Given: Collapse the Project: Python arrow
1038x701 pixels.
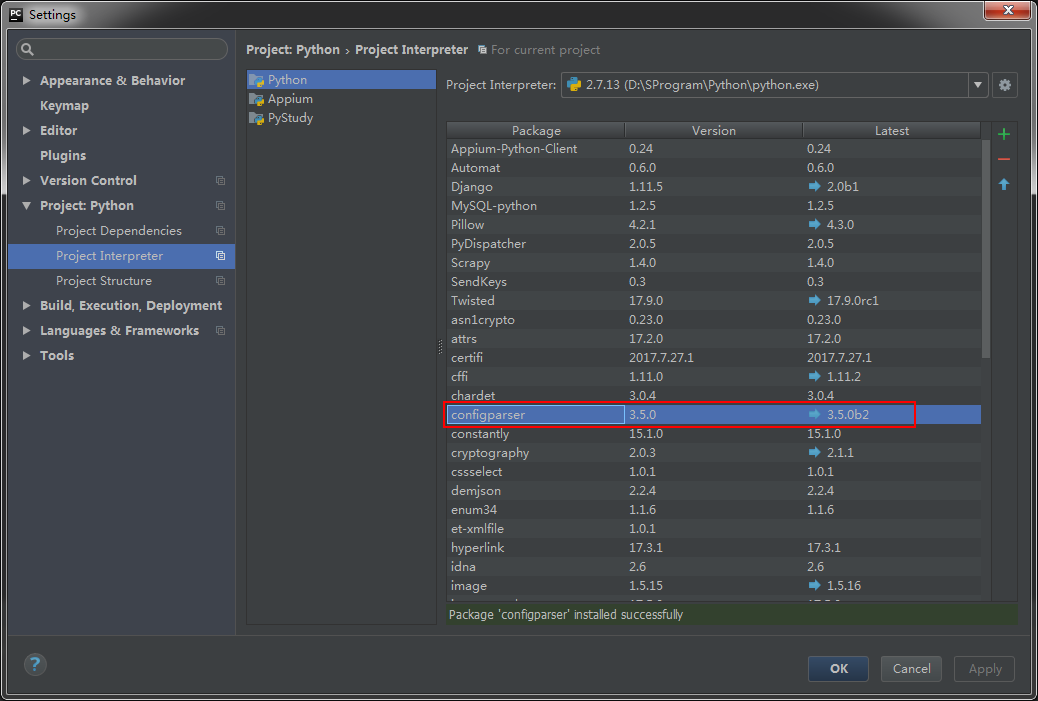Looking at the screenshot, I should coord(26,206).
